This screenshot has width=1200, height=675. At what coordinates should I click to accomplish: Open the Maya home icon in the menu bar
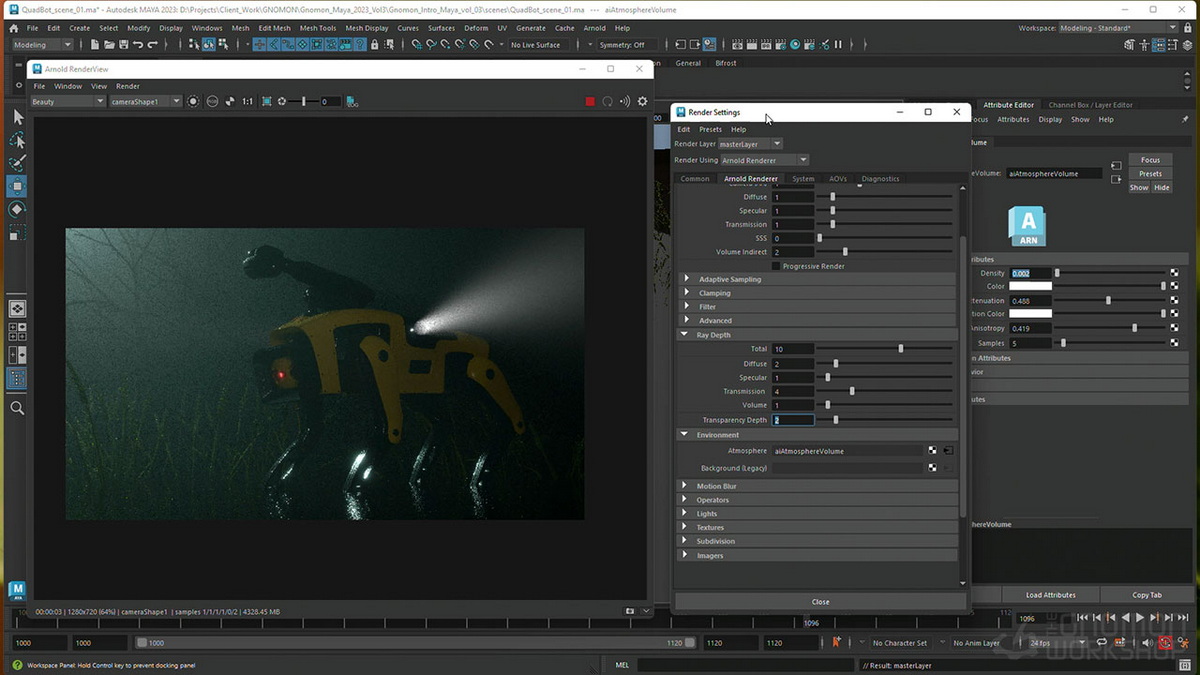click(14, 28)
